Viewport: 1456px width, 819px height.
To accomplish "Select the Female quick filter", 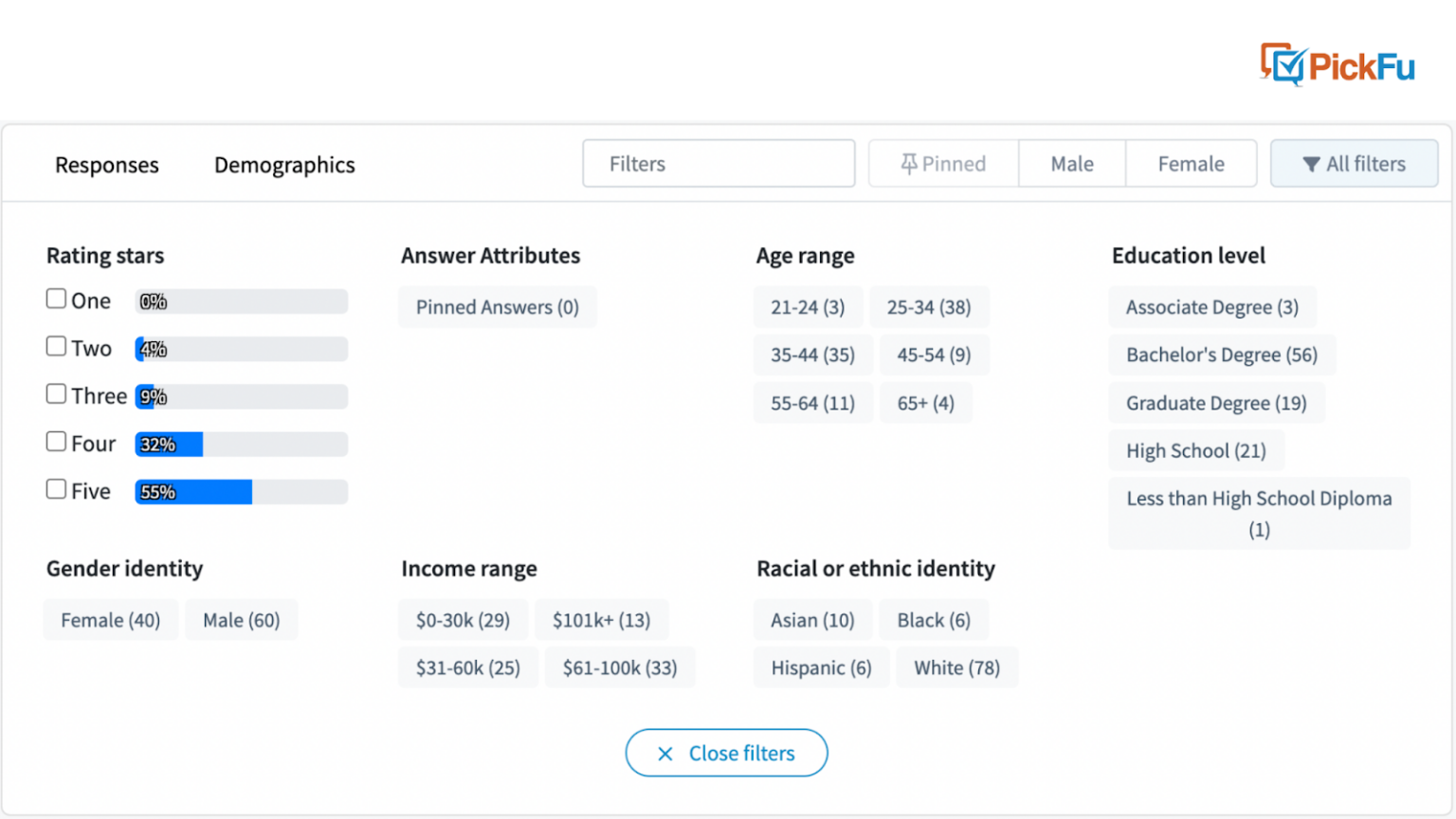I will [1191, 163].
